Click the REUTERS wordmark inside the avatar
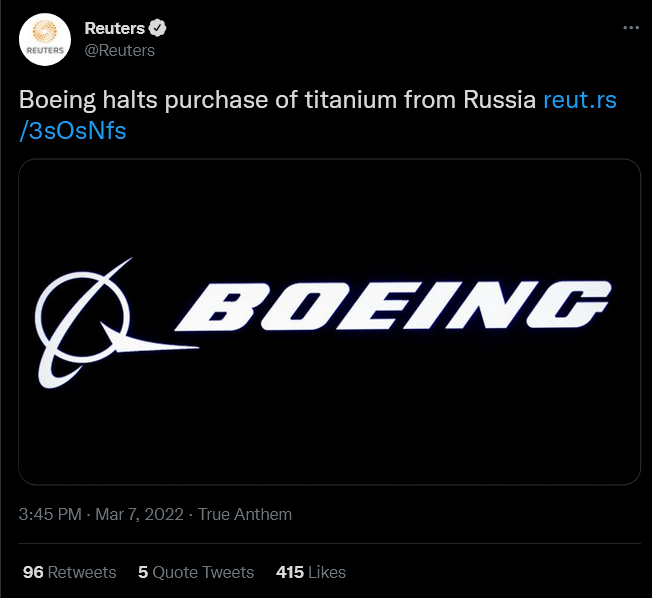 45,50
